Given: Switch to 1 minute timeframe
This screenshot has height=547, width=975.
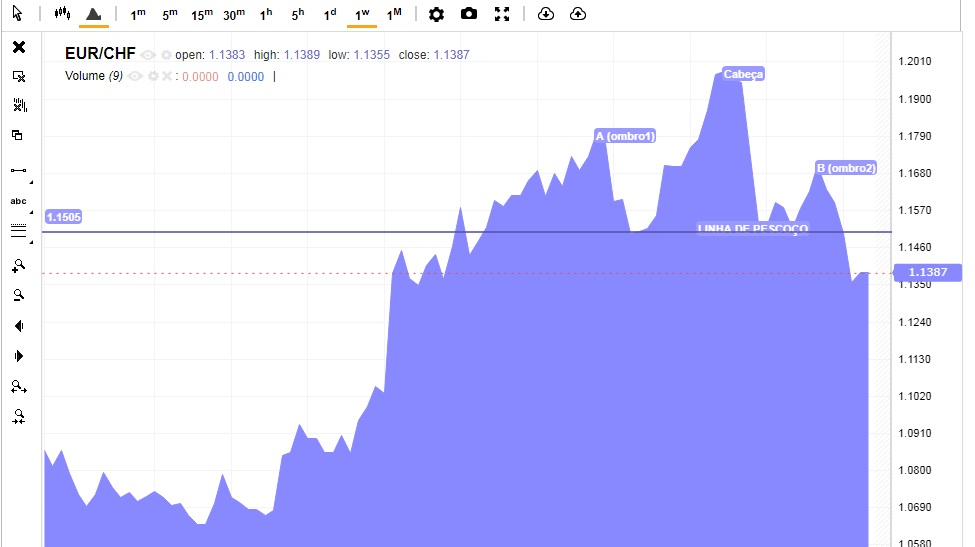Looking at the screenshot, I should 137,14.
